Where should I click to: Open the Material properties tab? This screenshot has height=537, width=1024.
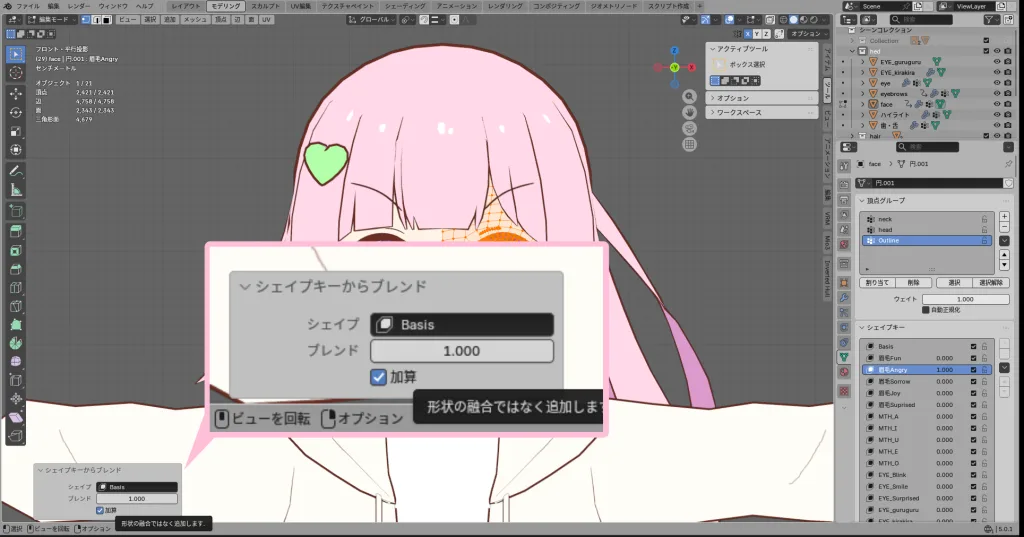pyautogui.click(x=844, y=372)
